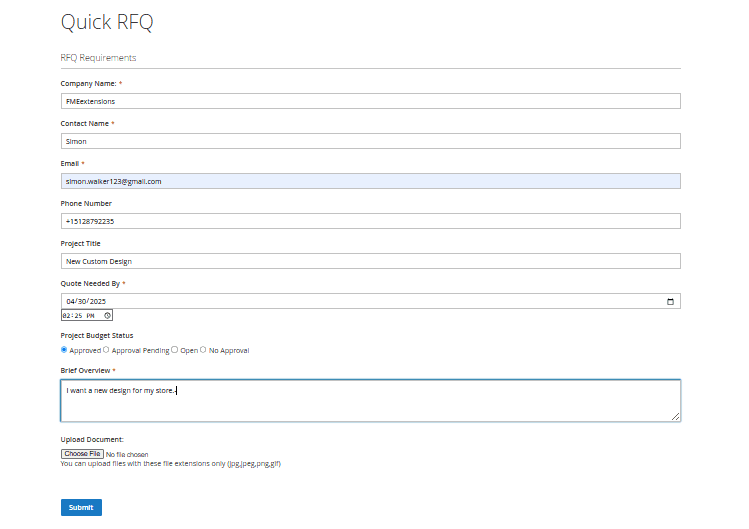Click the 02:25 PM time input

click(x=87, y=315)
